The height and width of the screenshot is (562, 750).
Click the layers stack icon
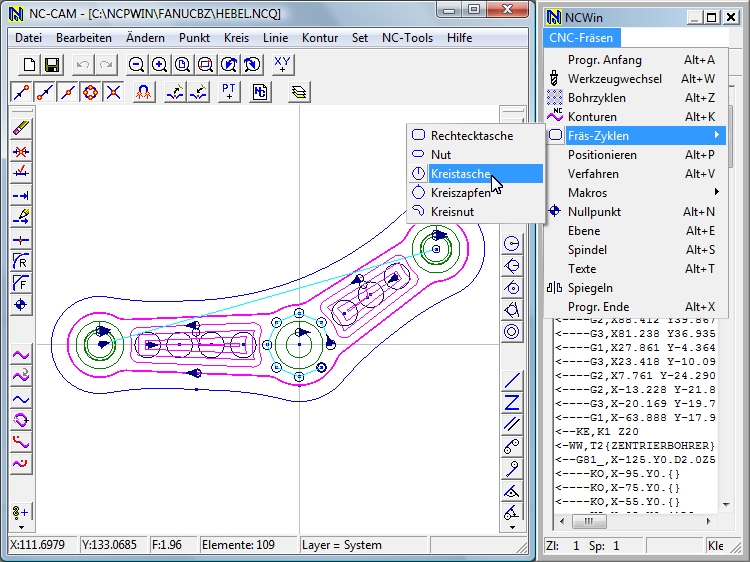click(x=300, y=92)
